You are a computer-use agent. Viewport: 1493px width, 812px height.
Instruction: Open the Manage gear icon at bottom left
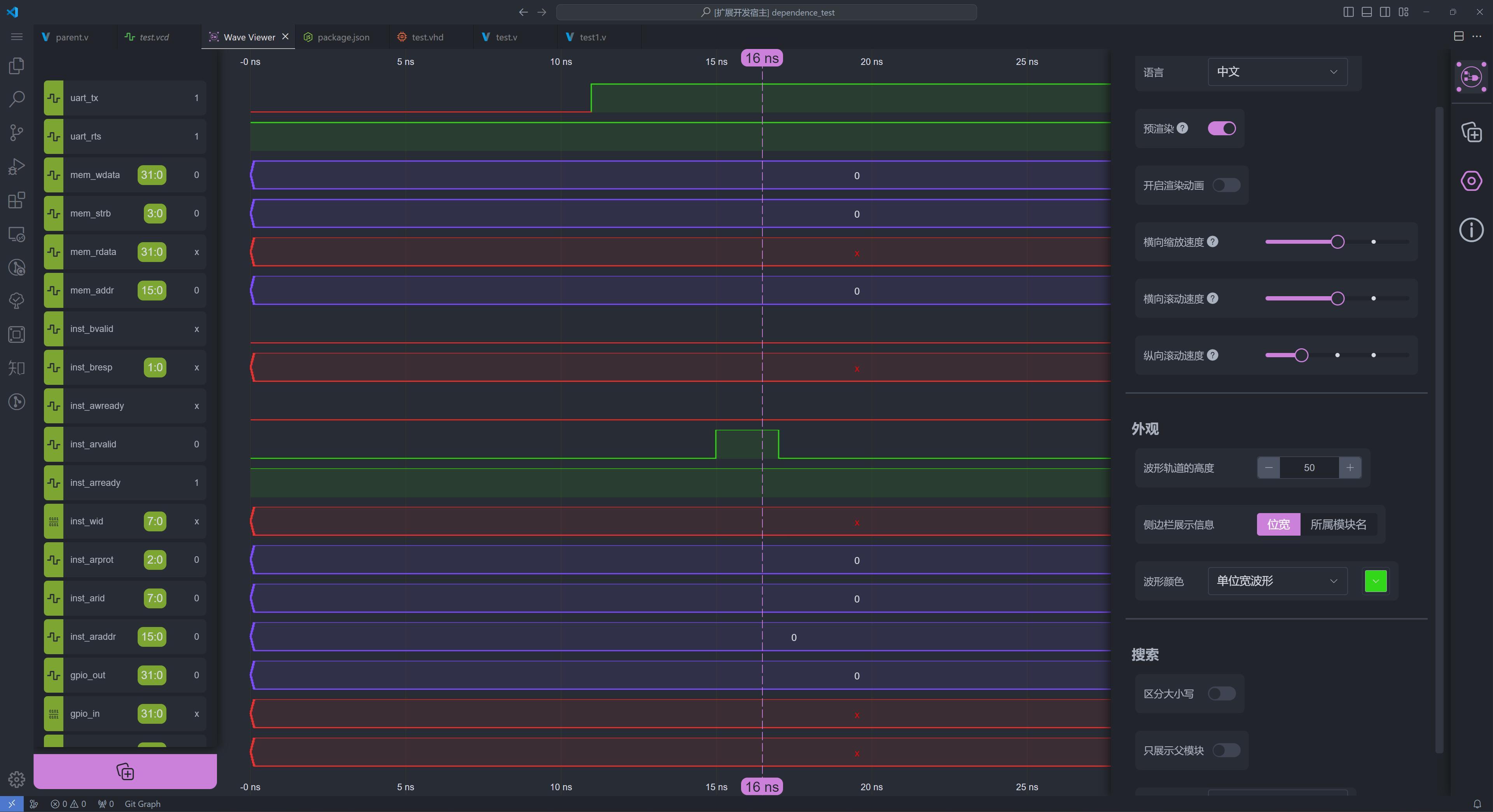point(16,779)
